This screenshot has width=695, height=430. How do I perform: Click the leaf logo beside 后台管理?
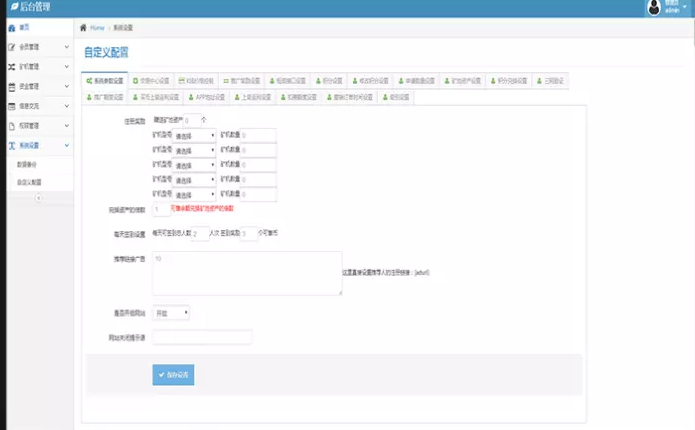click(x=10, y=8)
